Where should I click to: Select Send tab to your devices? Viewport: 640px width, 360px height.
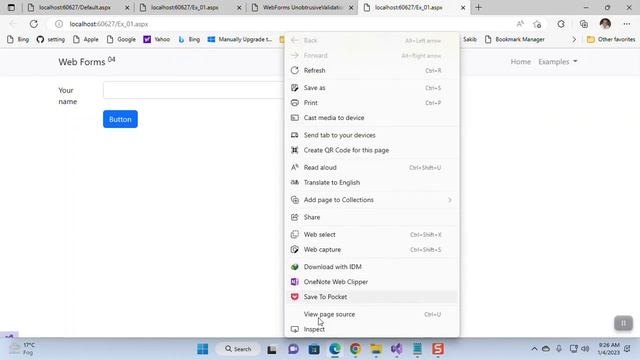click(372, 135)
